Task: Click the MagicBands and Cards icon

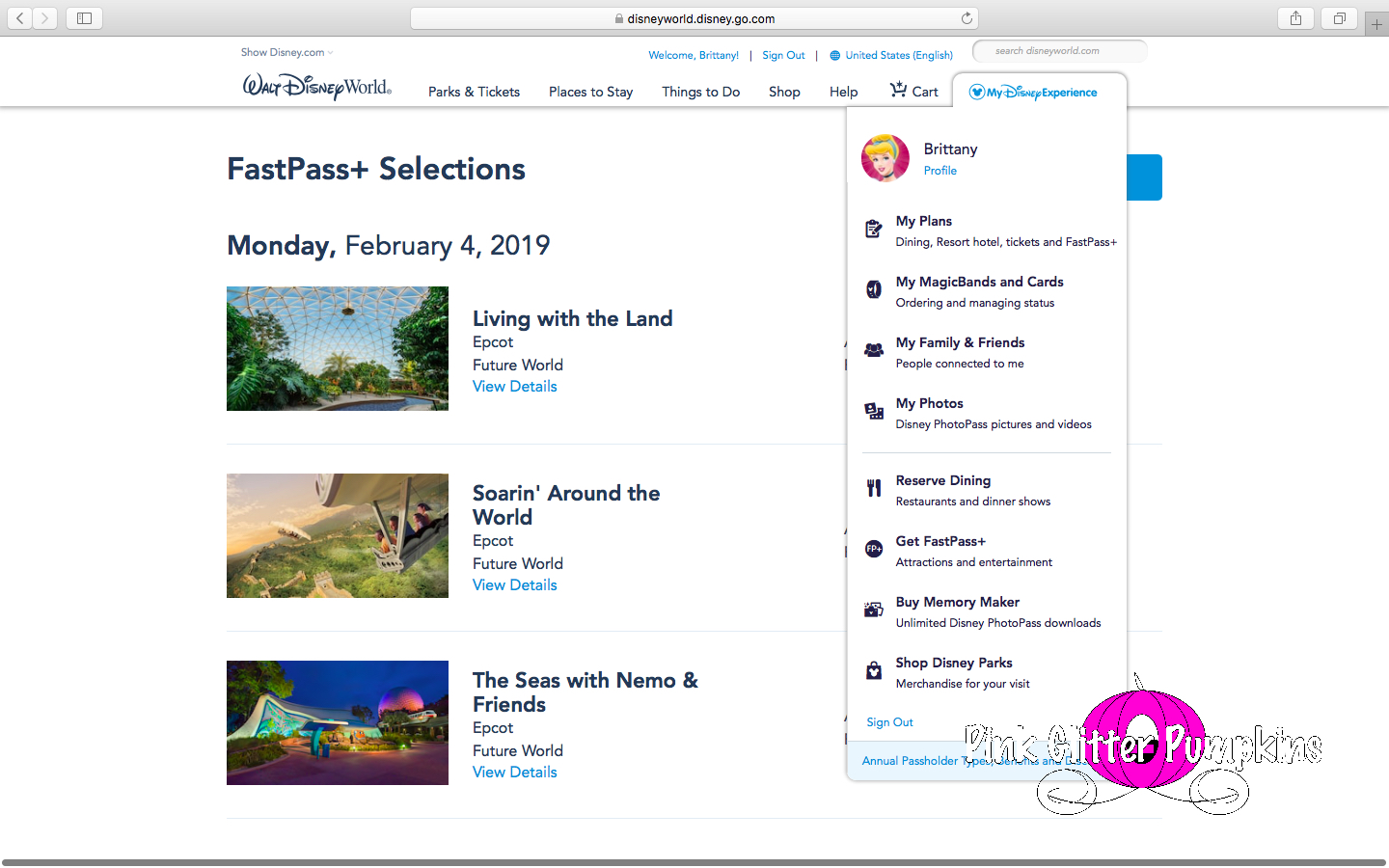Action: click(x=873, y=289)
